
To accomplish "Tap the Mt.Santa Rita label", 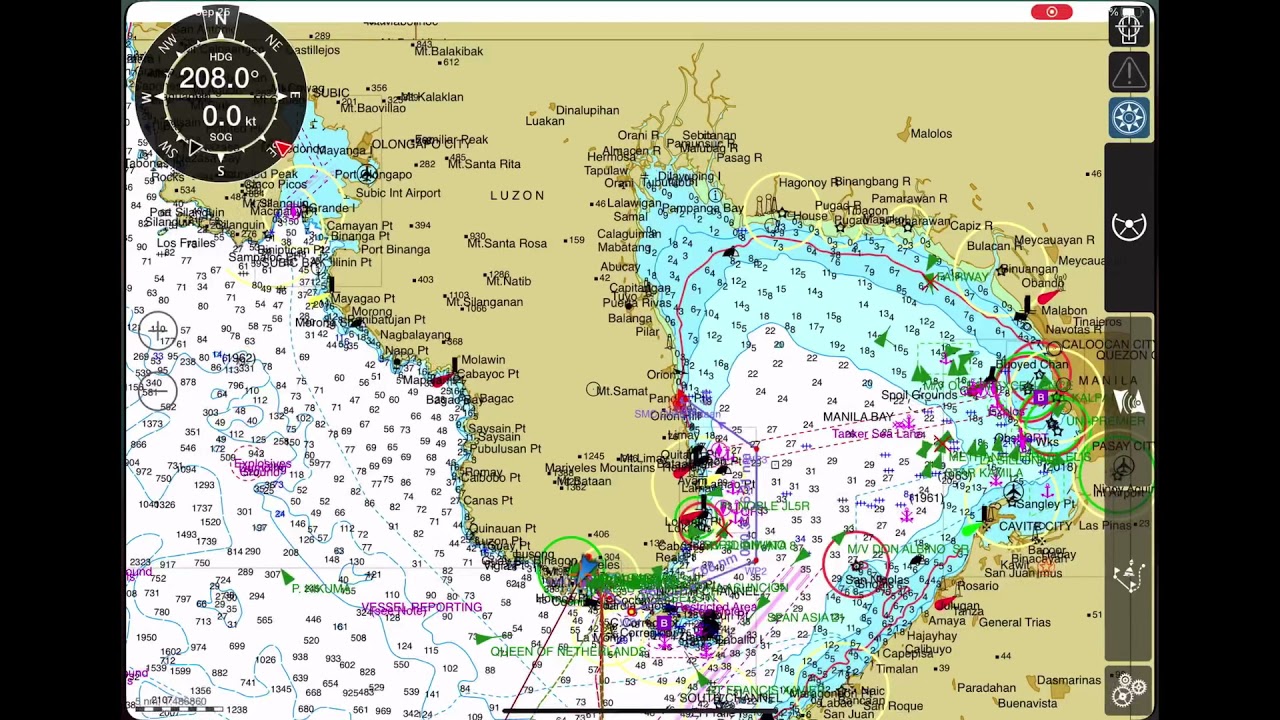I will [484, 164].
